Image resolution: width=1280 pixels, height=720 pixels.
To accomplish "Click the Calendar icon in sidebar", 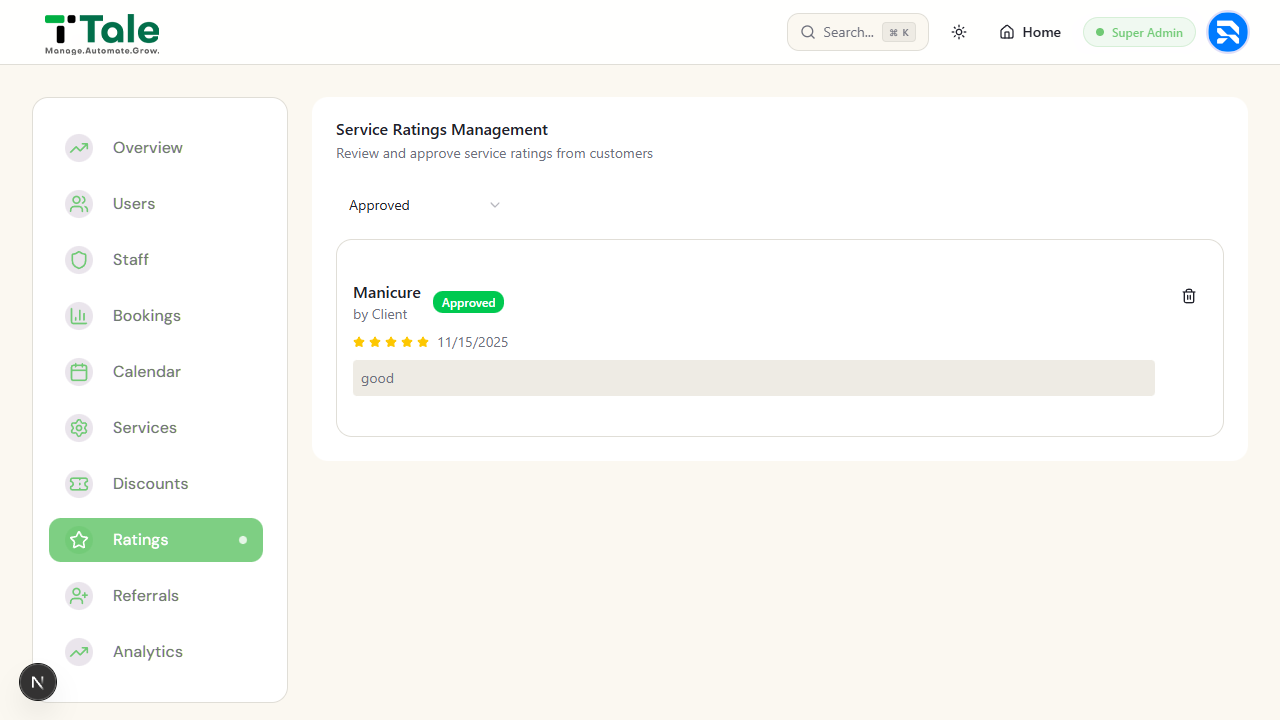I will [x=79, y=372].
